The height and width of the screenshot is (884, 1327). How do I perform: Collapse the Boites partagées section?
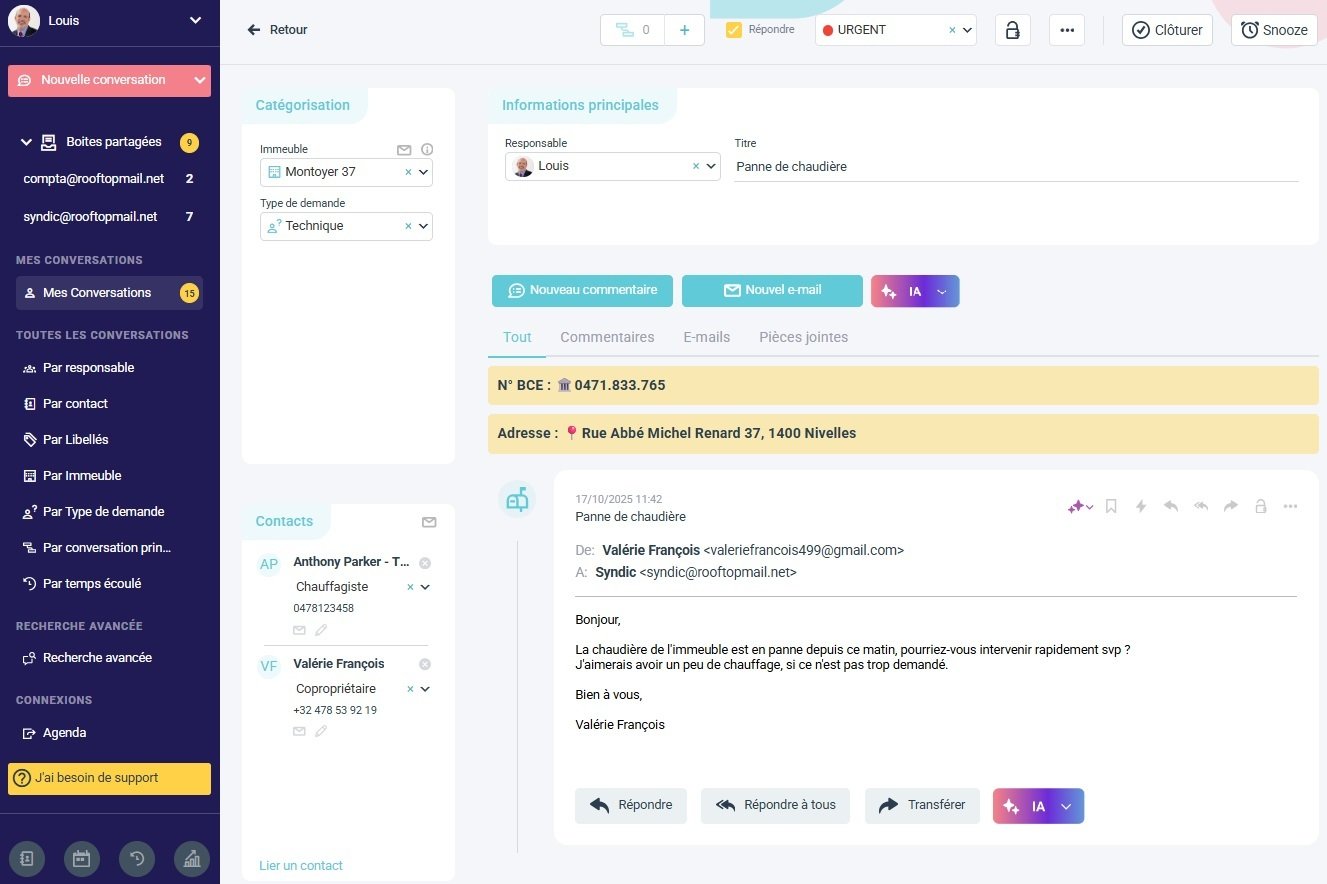pyautogui.click(x=26, y=143)
